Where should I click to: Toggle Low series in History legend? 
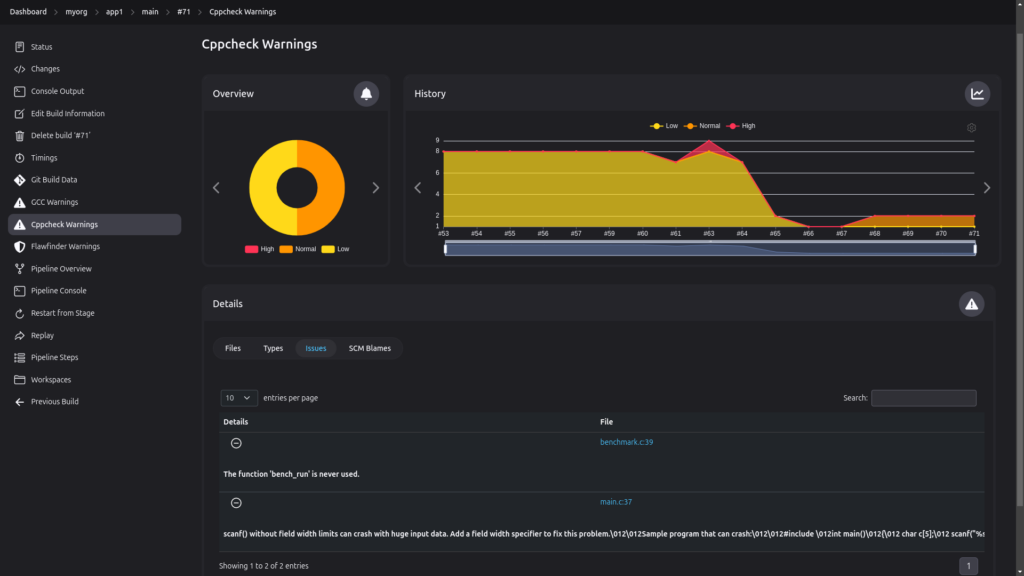click(x=665, y=126)
